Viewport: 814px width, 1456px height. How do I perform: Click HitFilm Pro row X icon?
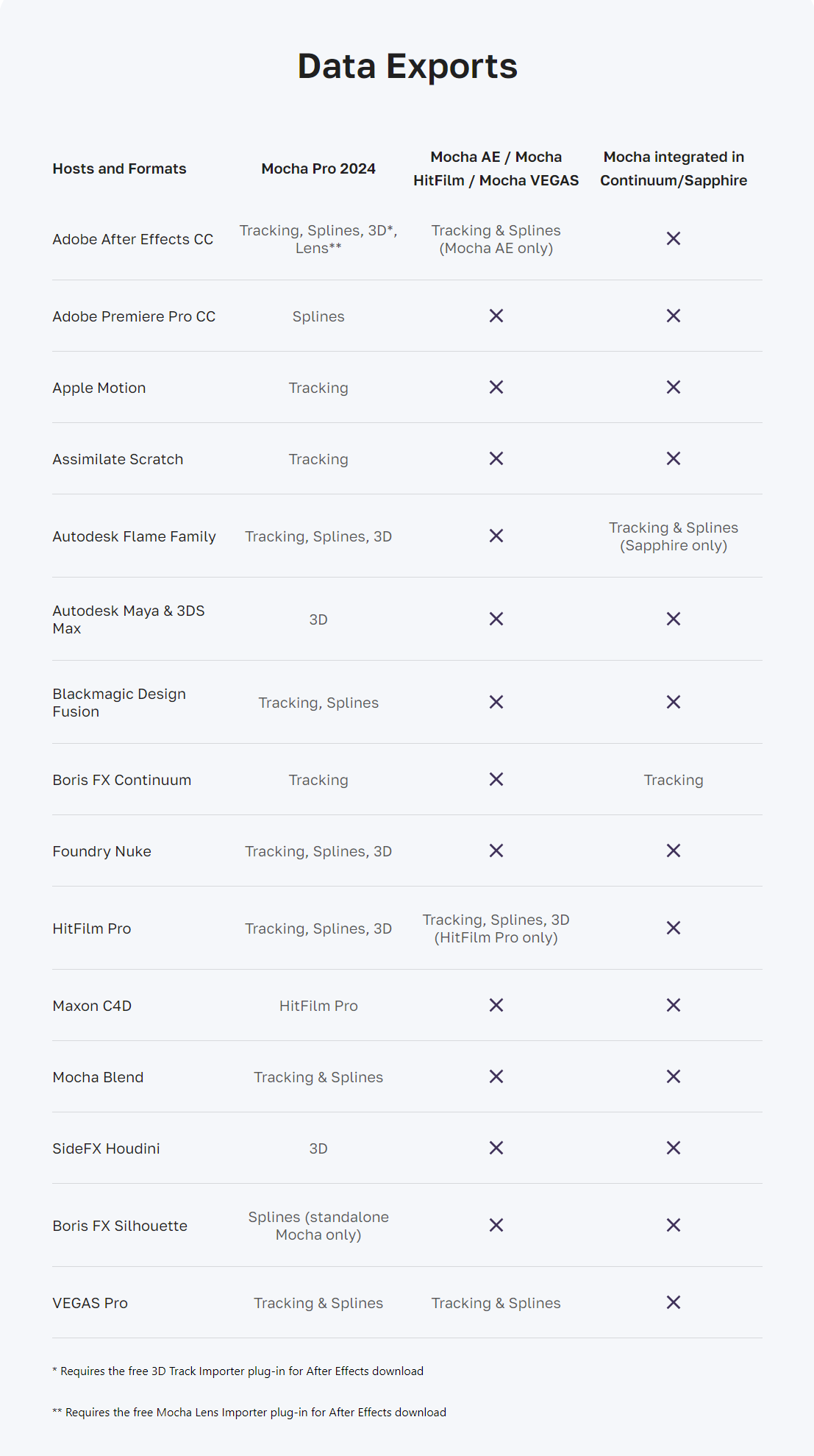point(673,928)
